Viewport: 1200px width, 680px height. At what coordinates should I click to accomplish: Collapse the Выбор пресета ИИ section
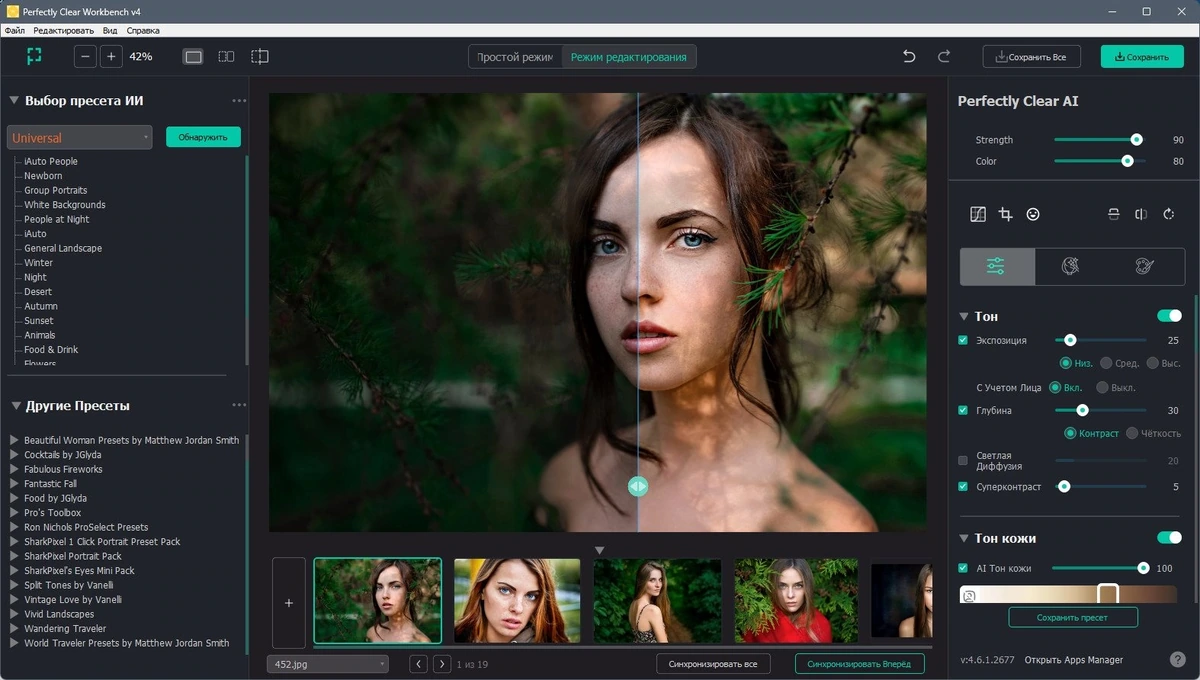point(14,101)
